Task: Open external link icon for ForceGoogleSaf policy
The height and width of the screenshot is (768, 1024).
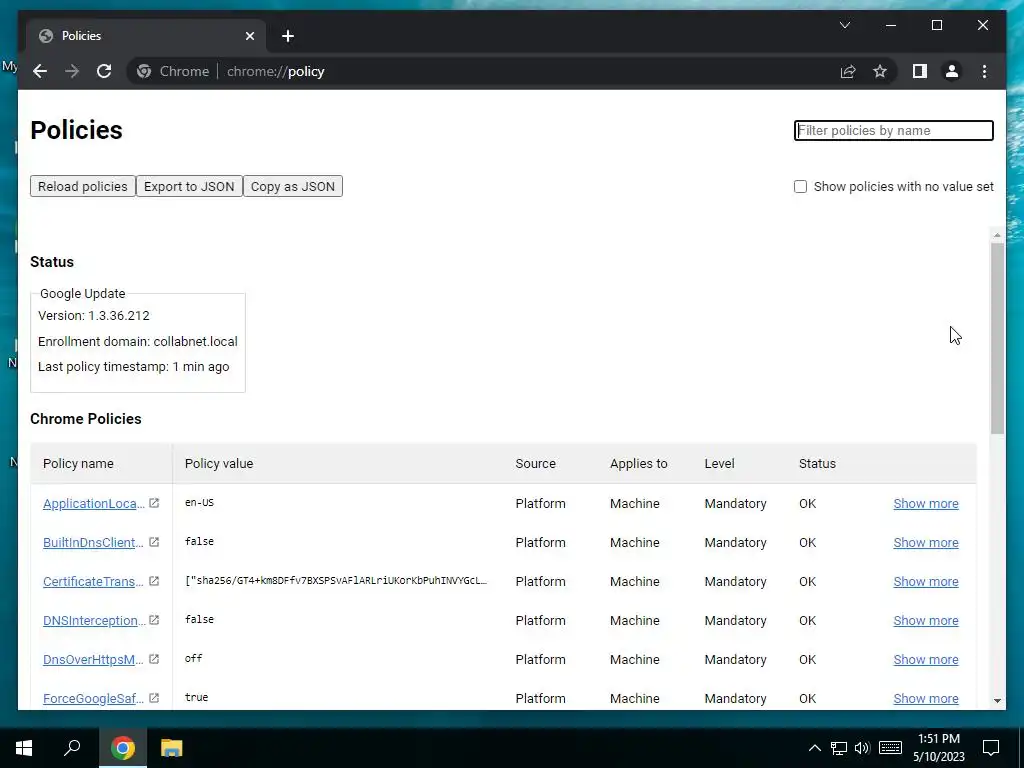Action: [154, 697]
